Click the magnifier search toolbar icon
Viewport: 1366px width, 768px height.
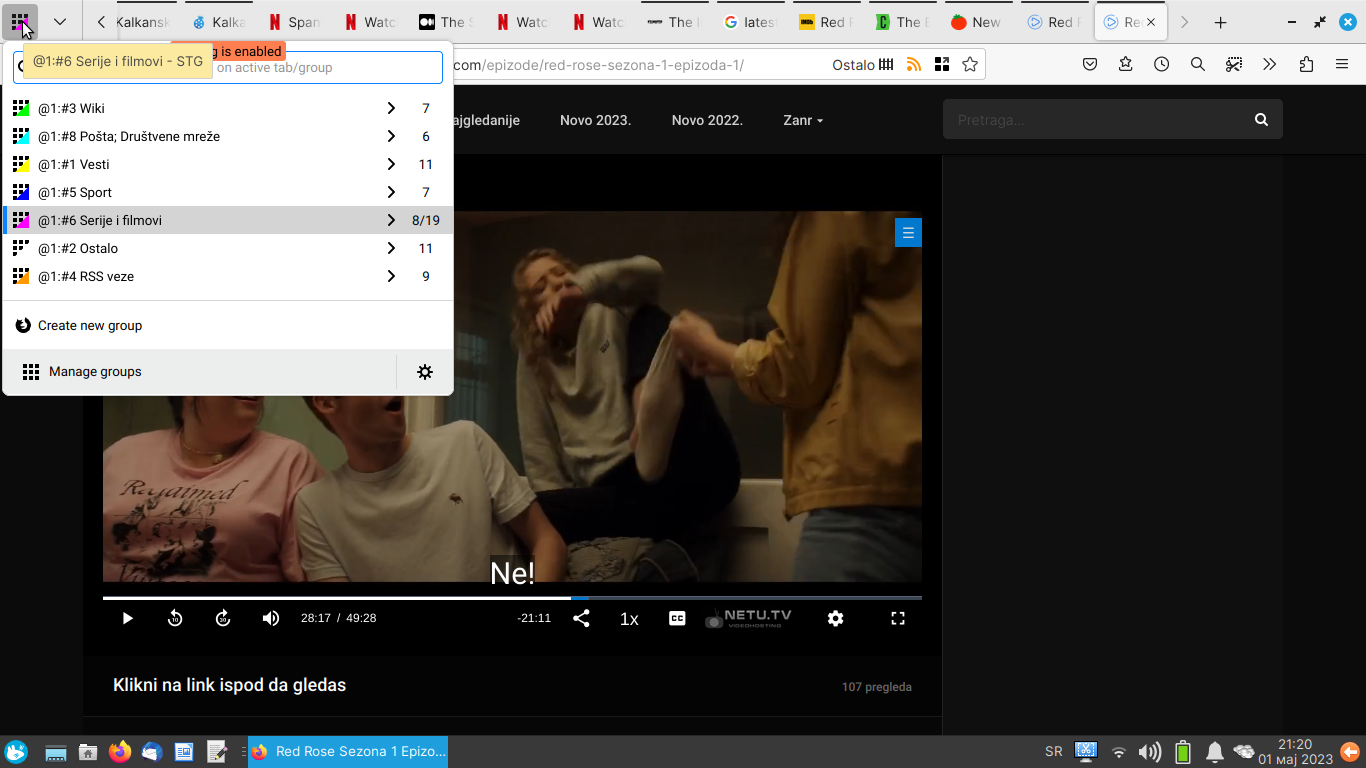1197,64
